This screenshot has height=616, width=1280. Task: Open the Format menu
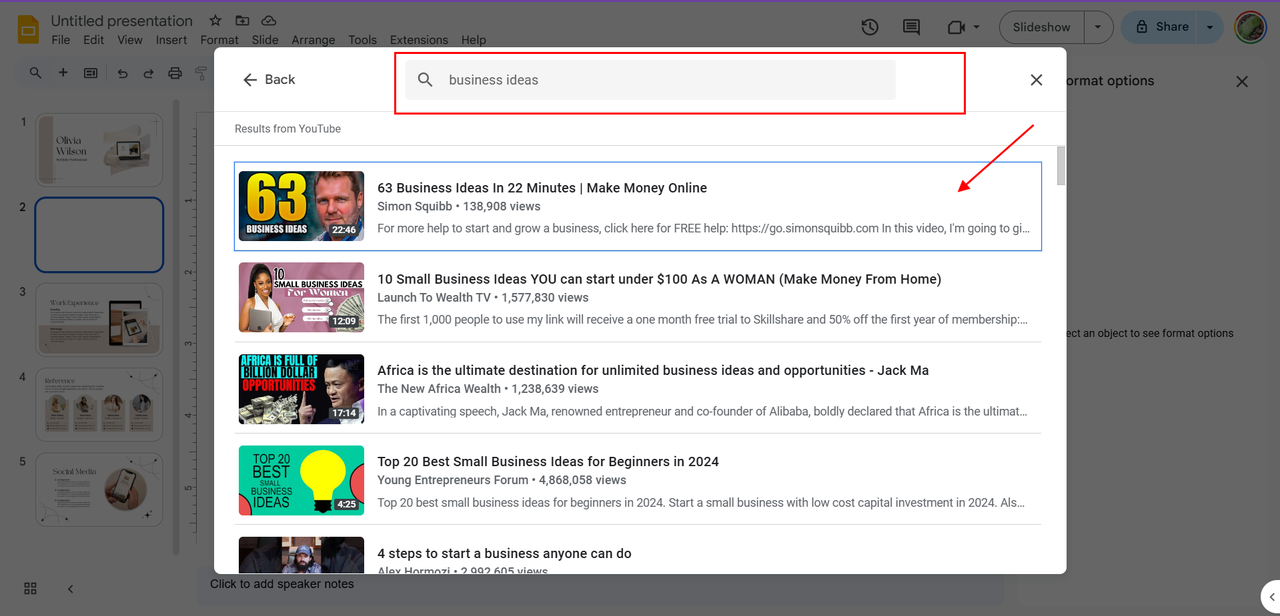[x=219, y=40]
